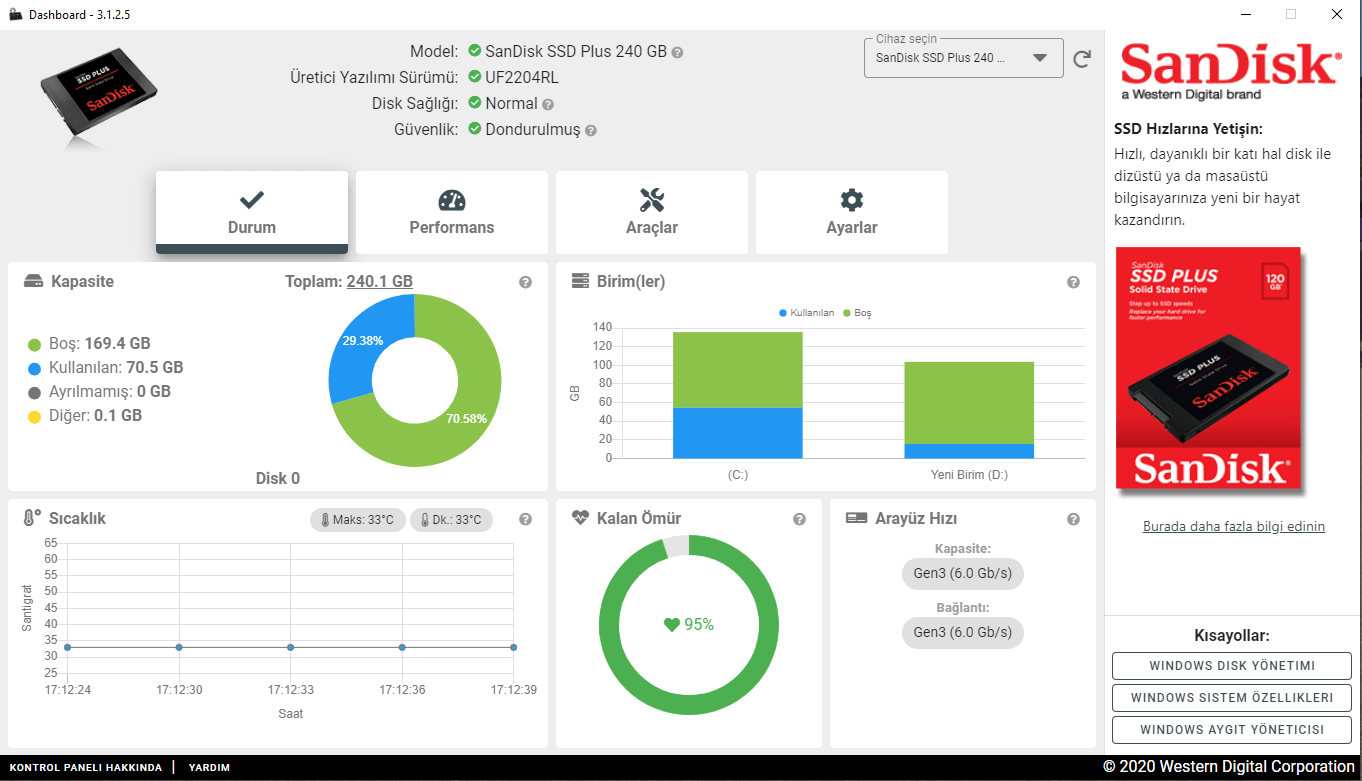
Task: Click help icon beside Güvenlik Dondurulmuş
Action: (591, 130)
